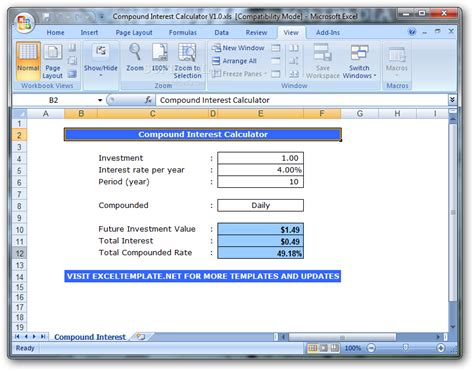Open Excel Help via the question mark icon
This screenshot has width=474, height=371.
(x=412, y=32)
